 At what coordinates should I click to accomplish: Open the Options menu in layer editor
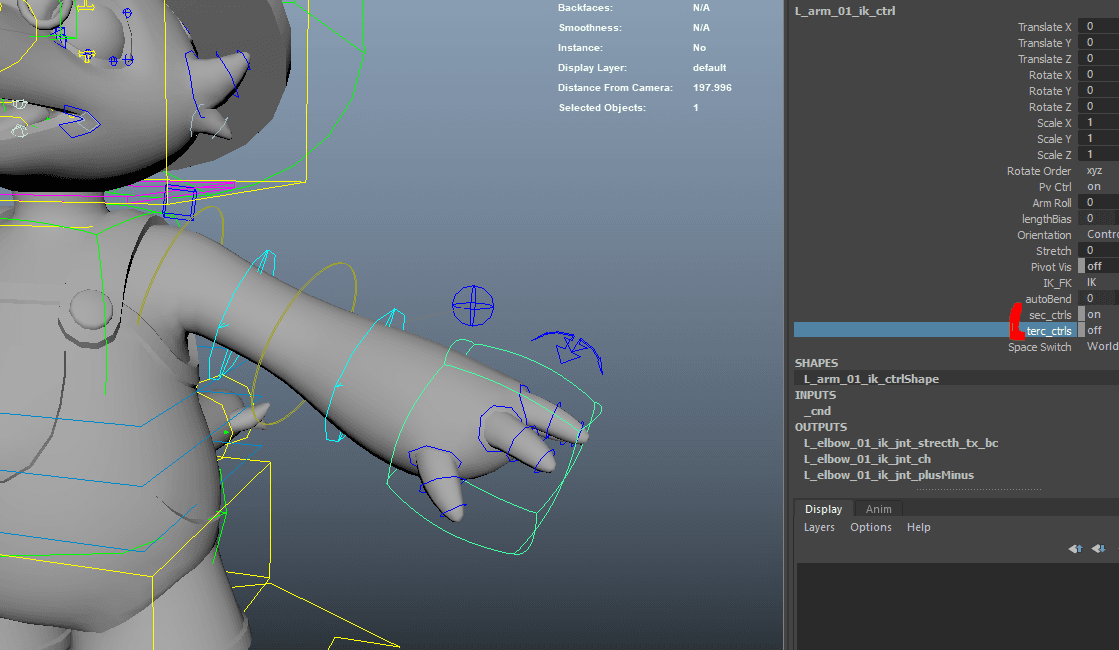[x=871, y=527]
